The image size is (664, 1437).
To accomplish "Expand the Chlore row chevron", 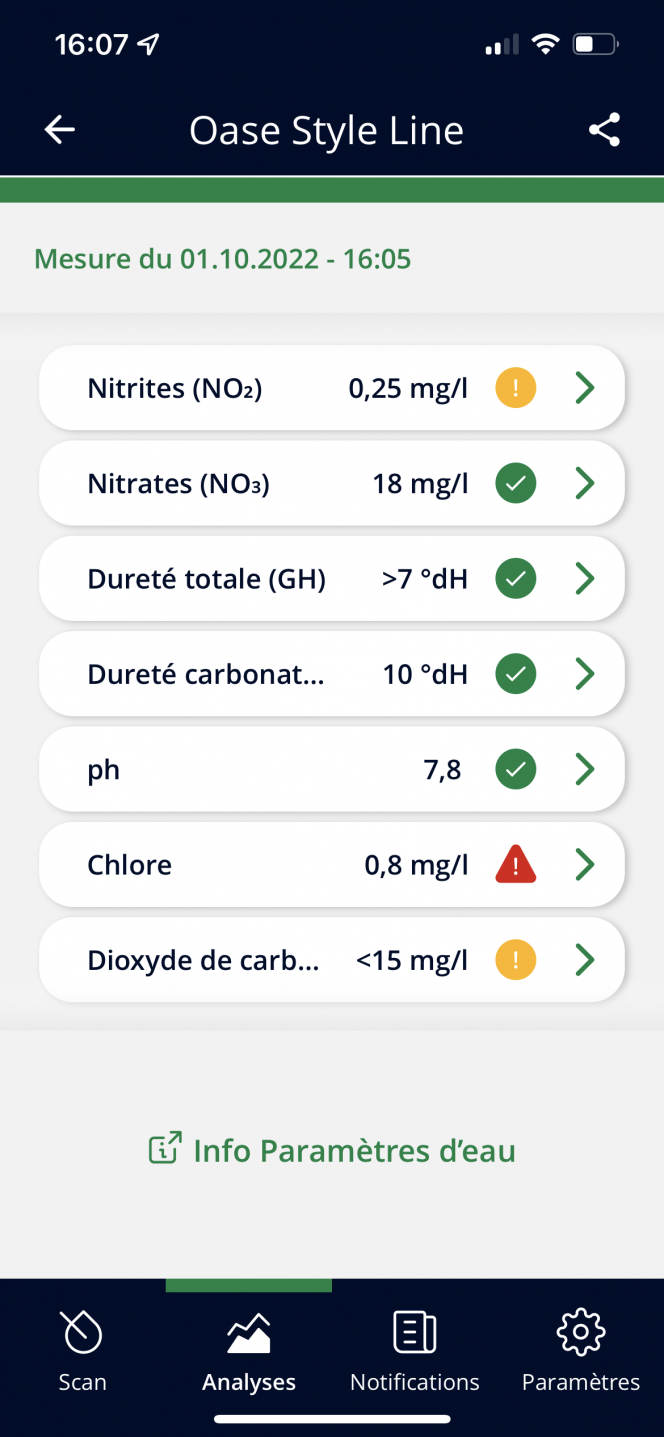I will click(x=585, y=865).
